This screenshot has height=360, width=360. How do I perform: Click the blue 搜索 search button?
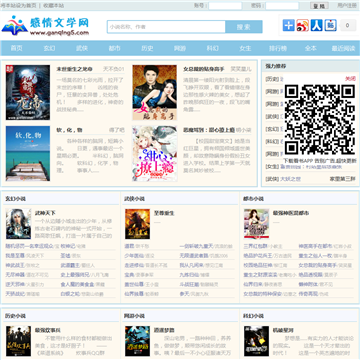tap(244, 27)
